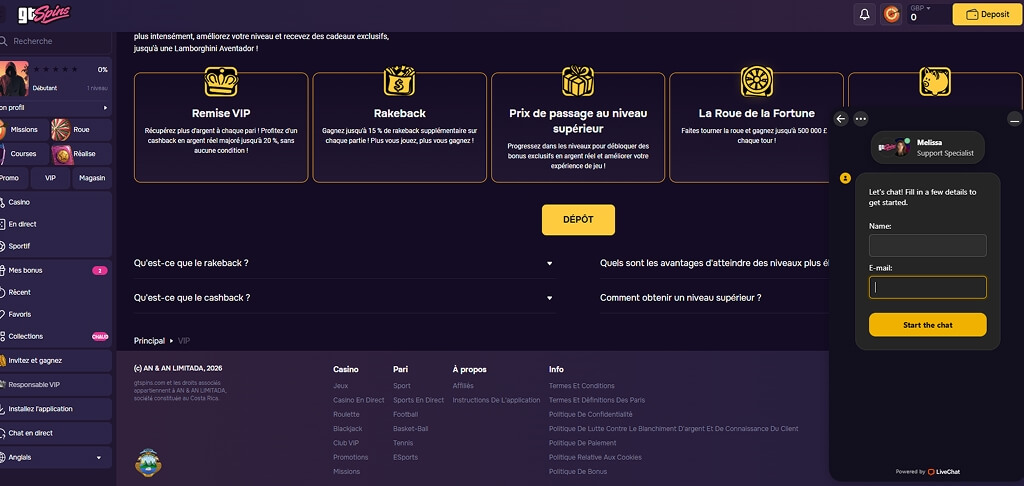The image size is (1024, 486).
Task: Open the chat options three-dots menu
Action: [x=861, y=119]
